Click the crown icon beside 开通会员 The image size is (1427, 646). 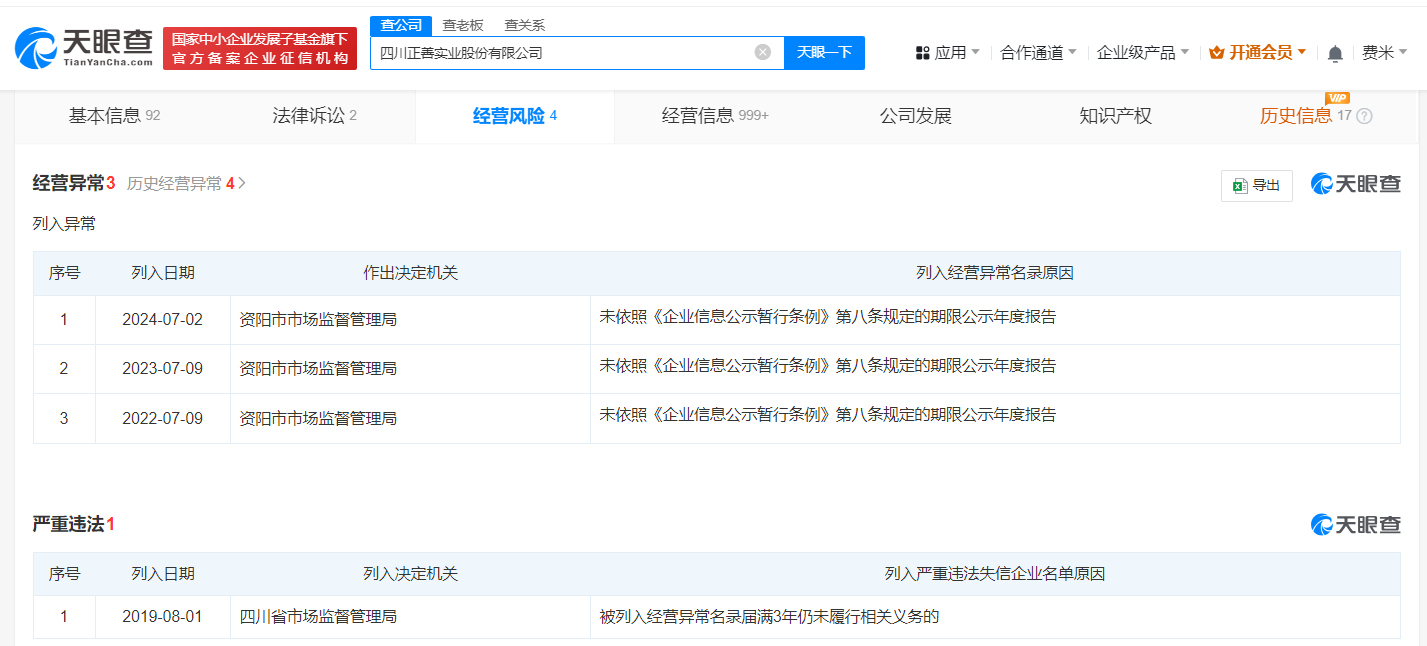click(1216, 51)
